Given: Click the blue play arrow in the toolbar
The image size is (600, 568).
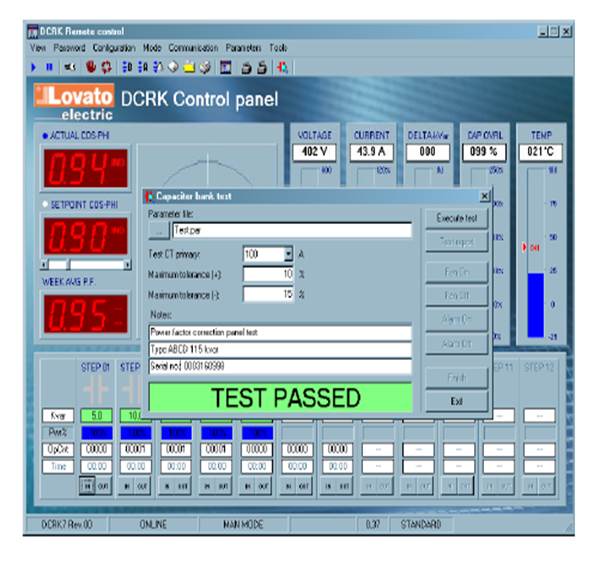Looking at the screenshot, I should [x=33, y=67].
